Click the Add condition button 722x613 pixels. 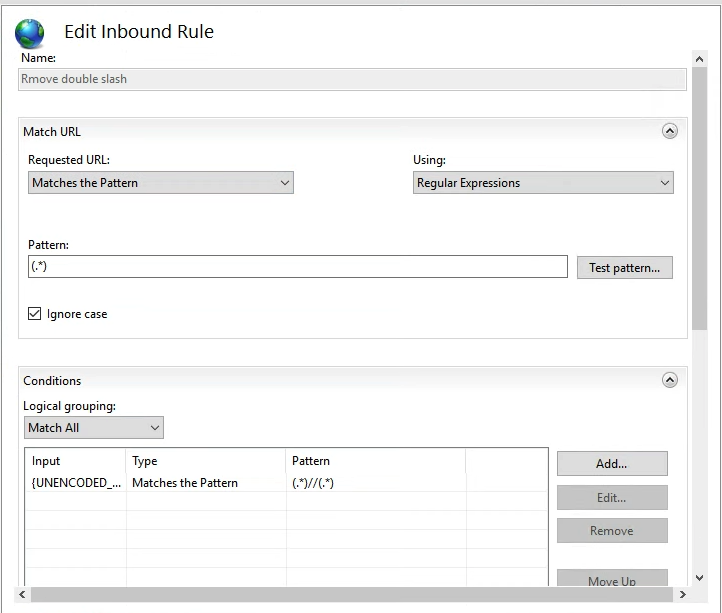pos(612,463)
